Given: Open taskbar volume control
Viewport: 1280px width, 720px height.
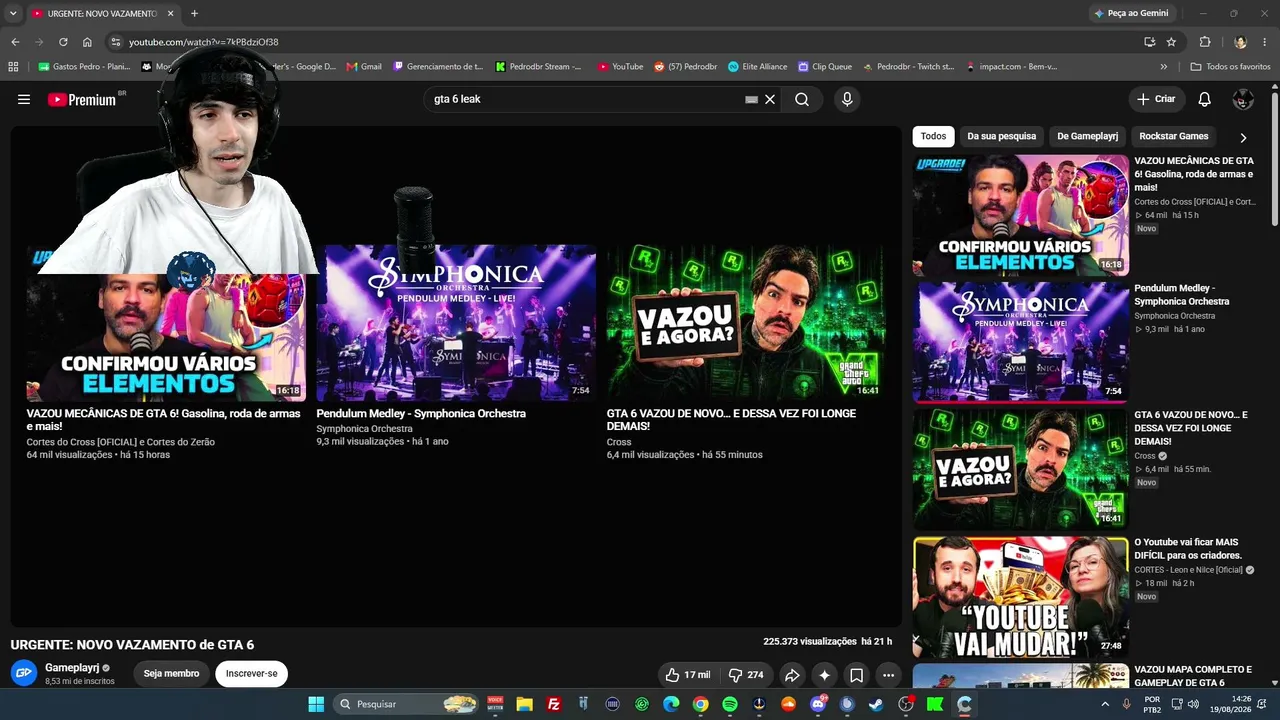Looking at the screenshot, I should [x=1194, y=704].
